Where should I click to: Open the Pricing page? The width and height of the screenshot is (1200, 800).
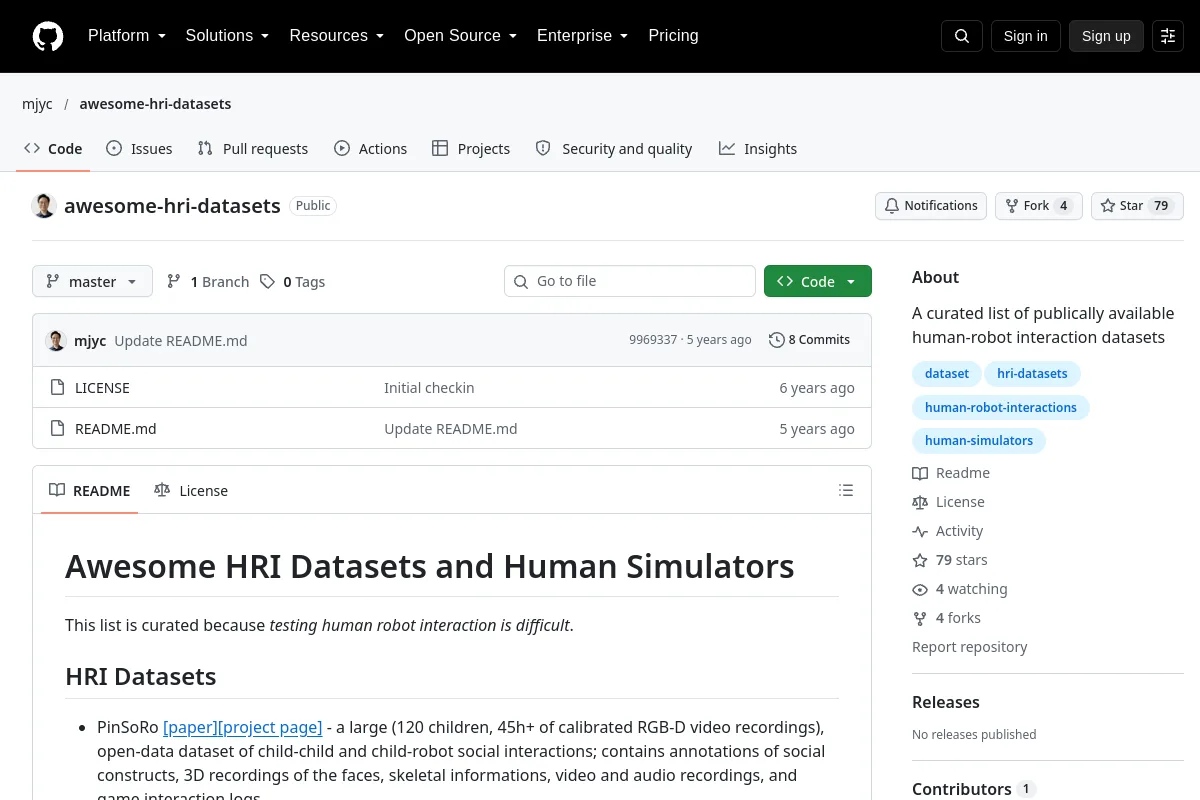coord(673,36)
